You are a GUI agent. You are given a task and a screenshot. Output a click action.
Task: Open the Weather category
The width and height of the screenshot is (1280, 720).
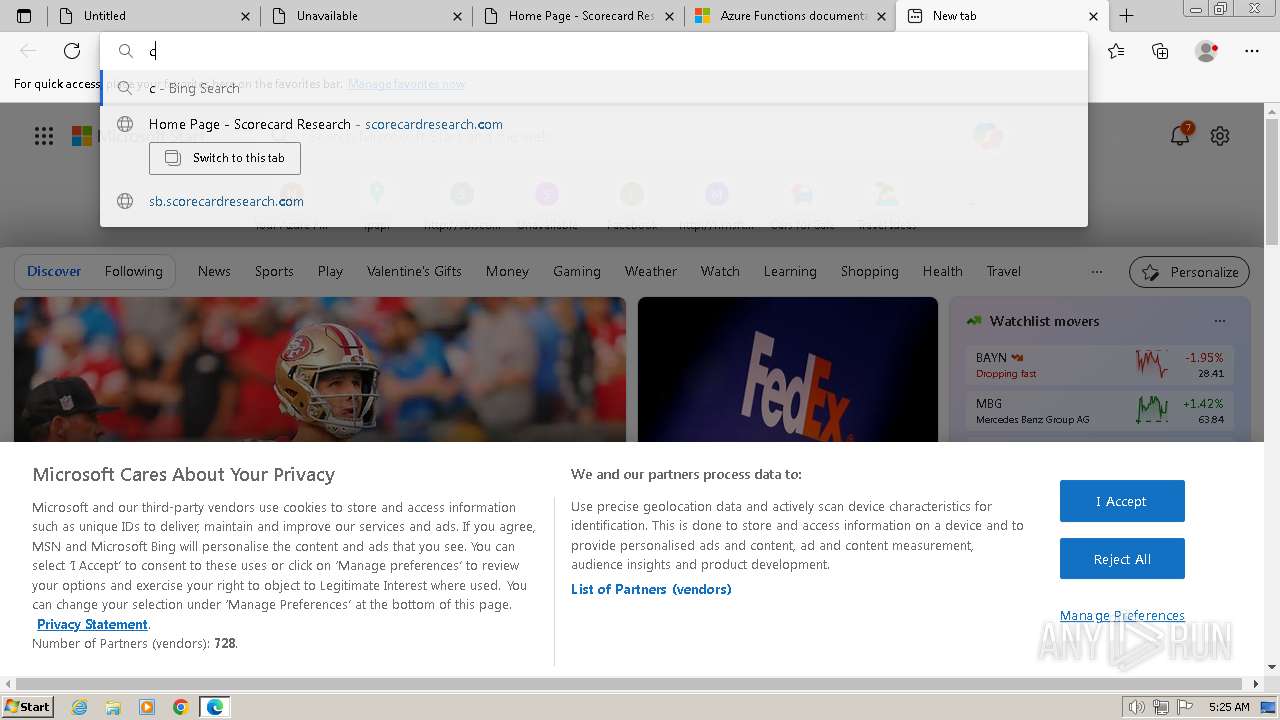click(650, 271)
